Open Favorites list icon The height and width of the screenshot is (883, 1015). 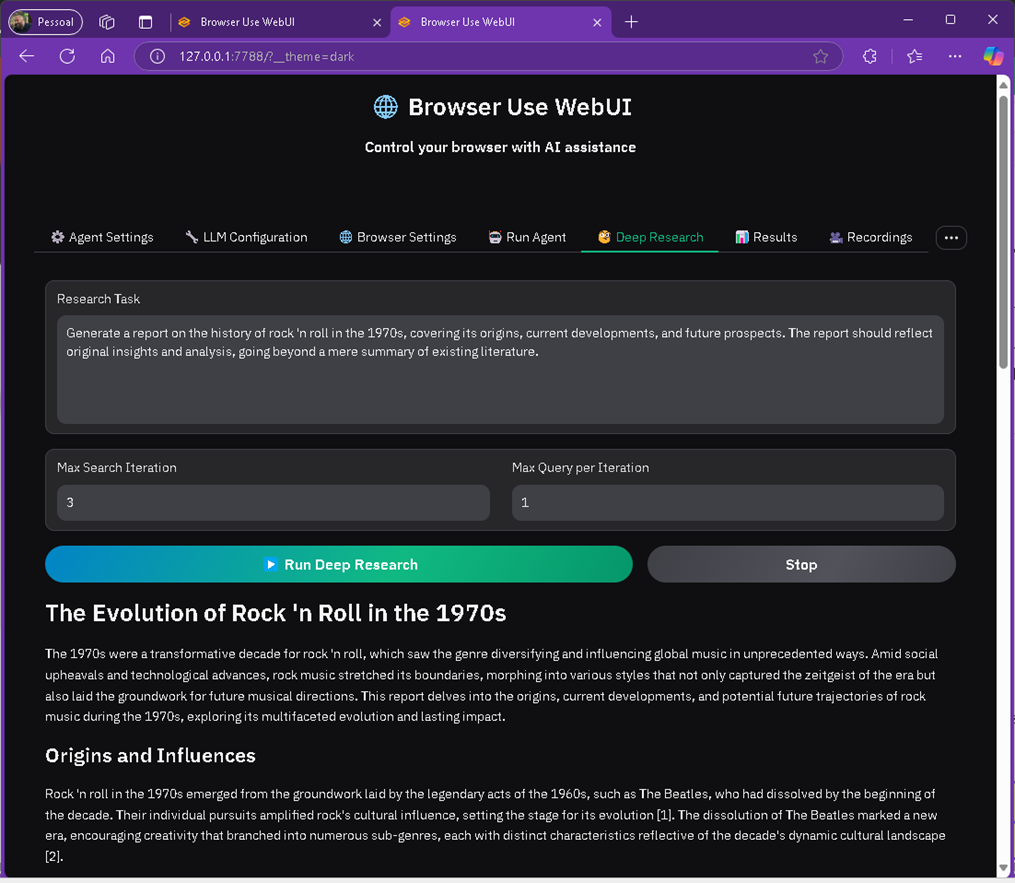point(915,56)
